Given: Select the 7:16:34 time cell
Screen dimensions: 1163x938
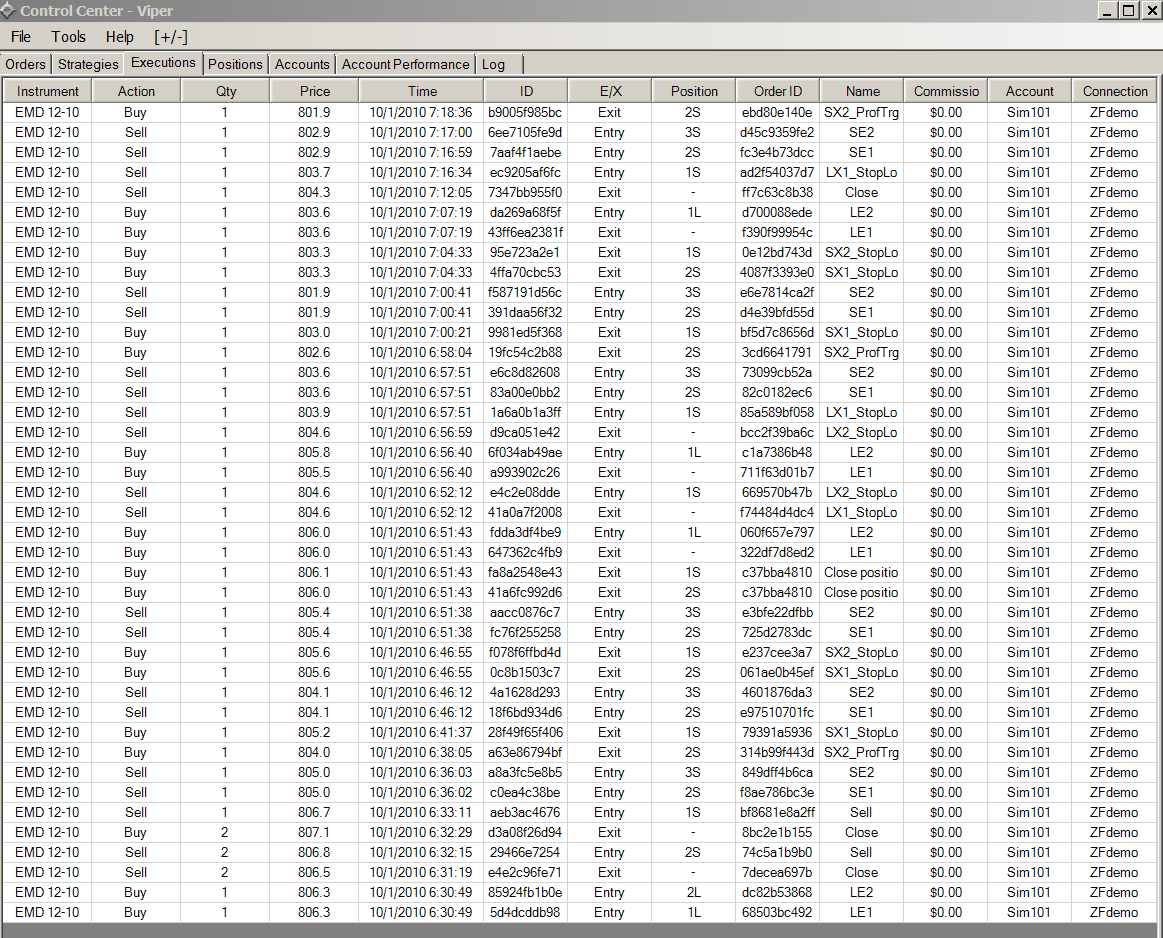Looking at the screenshot, I should pos(421,173).
